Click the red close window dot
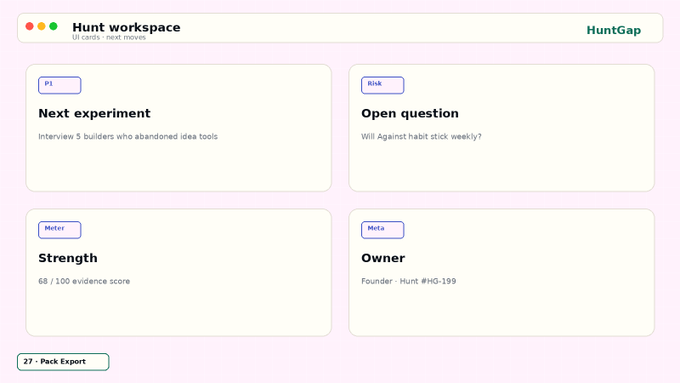This screenshot has width=680, height=383. (29, 26)
